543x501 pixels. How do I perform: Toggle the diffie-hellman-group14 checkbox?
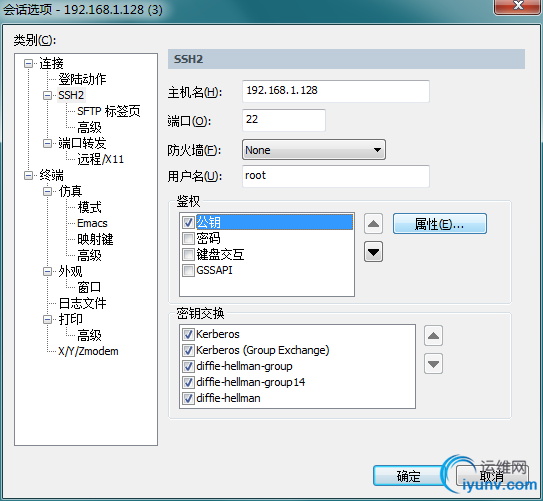(x=188, y=382)
